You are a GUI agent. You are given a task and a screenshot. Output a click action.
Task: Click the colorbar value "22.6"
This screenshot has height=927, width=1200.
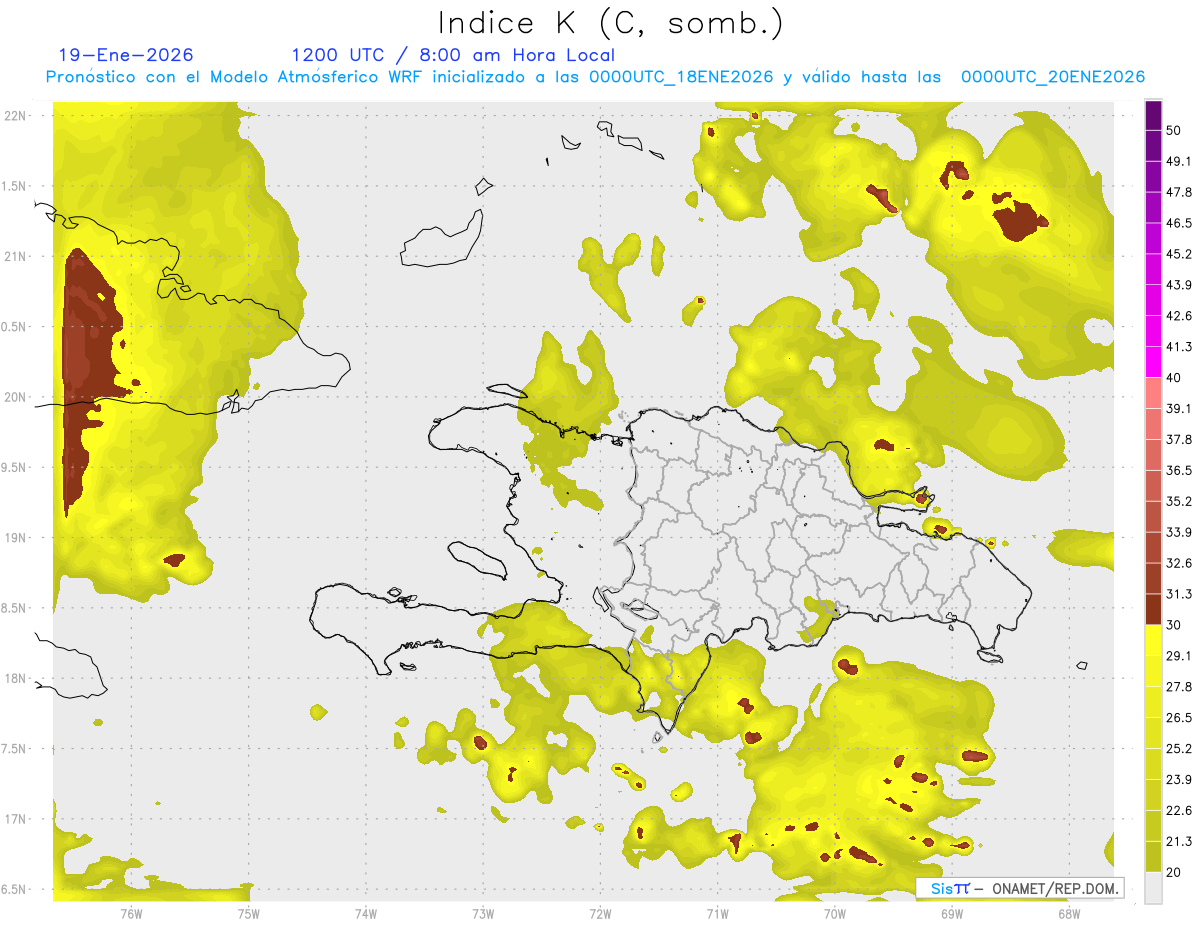pos(1179,810)
